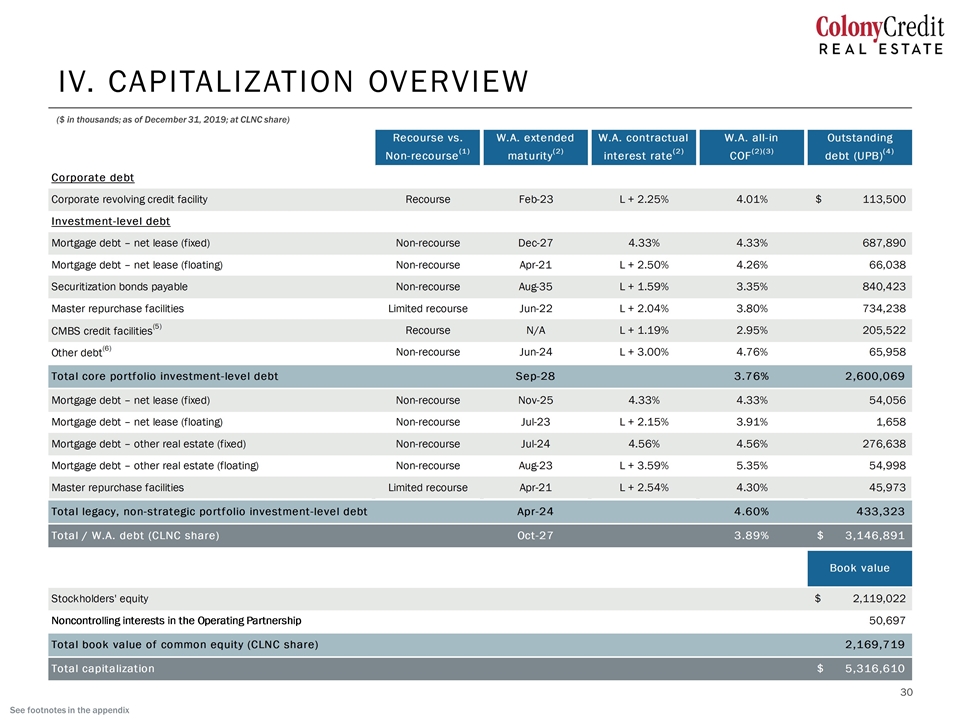Click 'Total book value of common equity' label
The width and height of the screenshot is (960, 720).
click(x=184, y=645)
